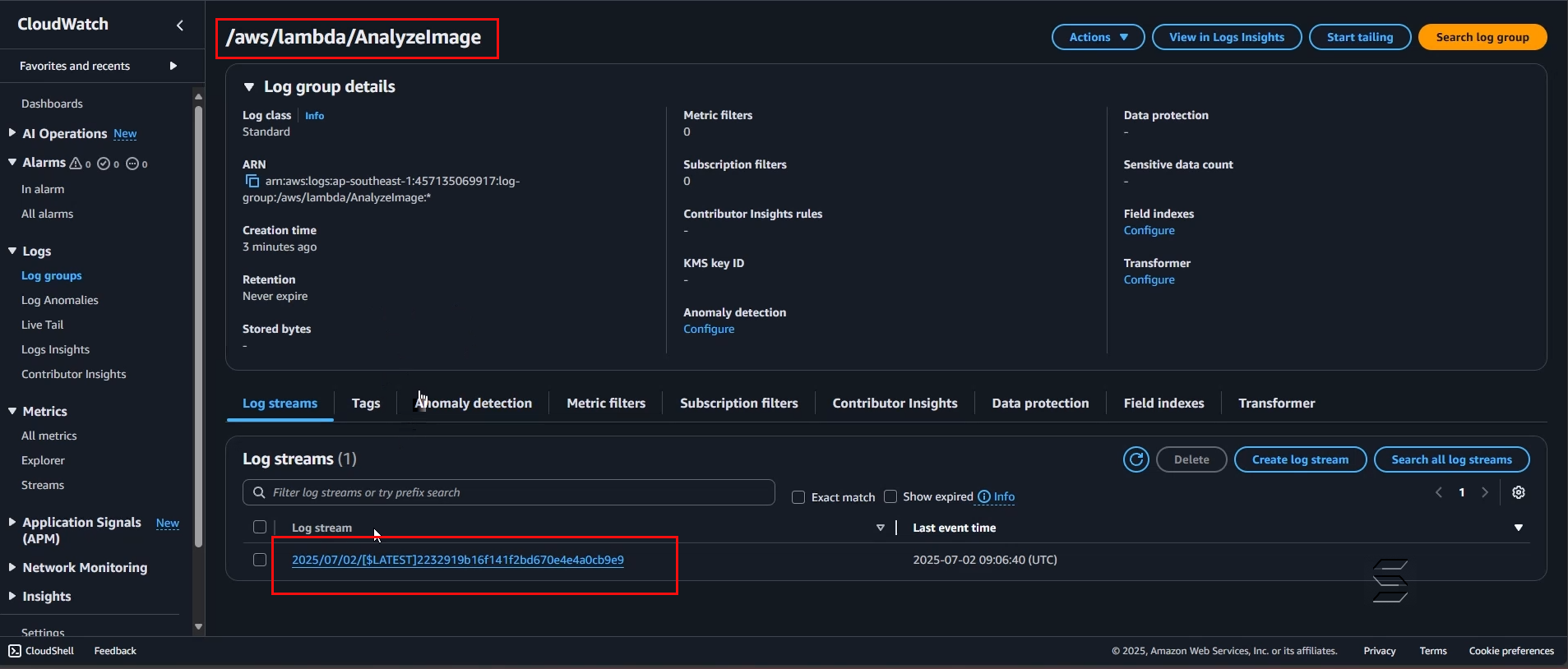1568x669 pixels.
Task: Click the sidebar vertical scrollbar
Action: point(198,326)
